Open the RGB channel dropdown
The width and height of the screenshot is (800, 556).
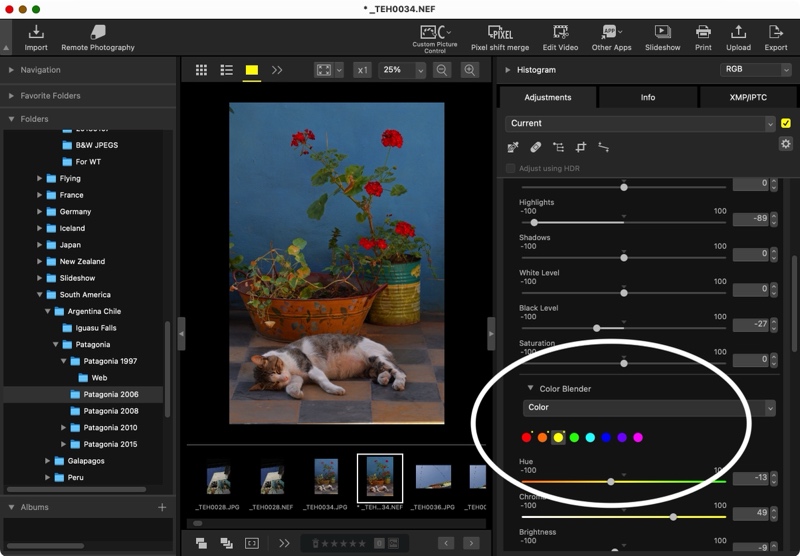click(755, 69)
